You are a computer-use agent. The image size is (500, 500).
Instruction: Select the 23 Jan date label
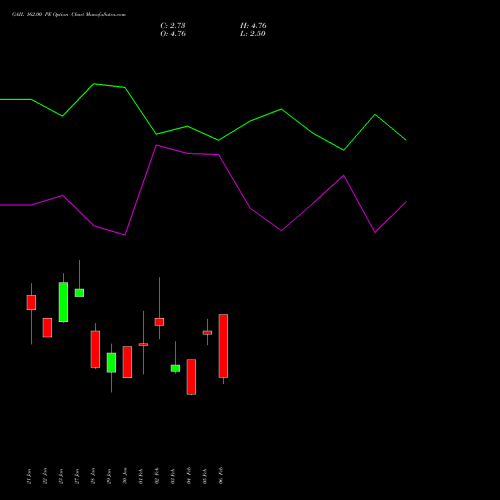click(61, 476)
